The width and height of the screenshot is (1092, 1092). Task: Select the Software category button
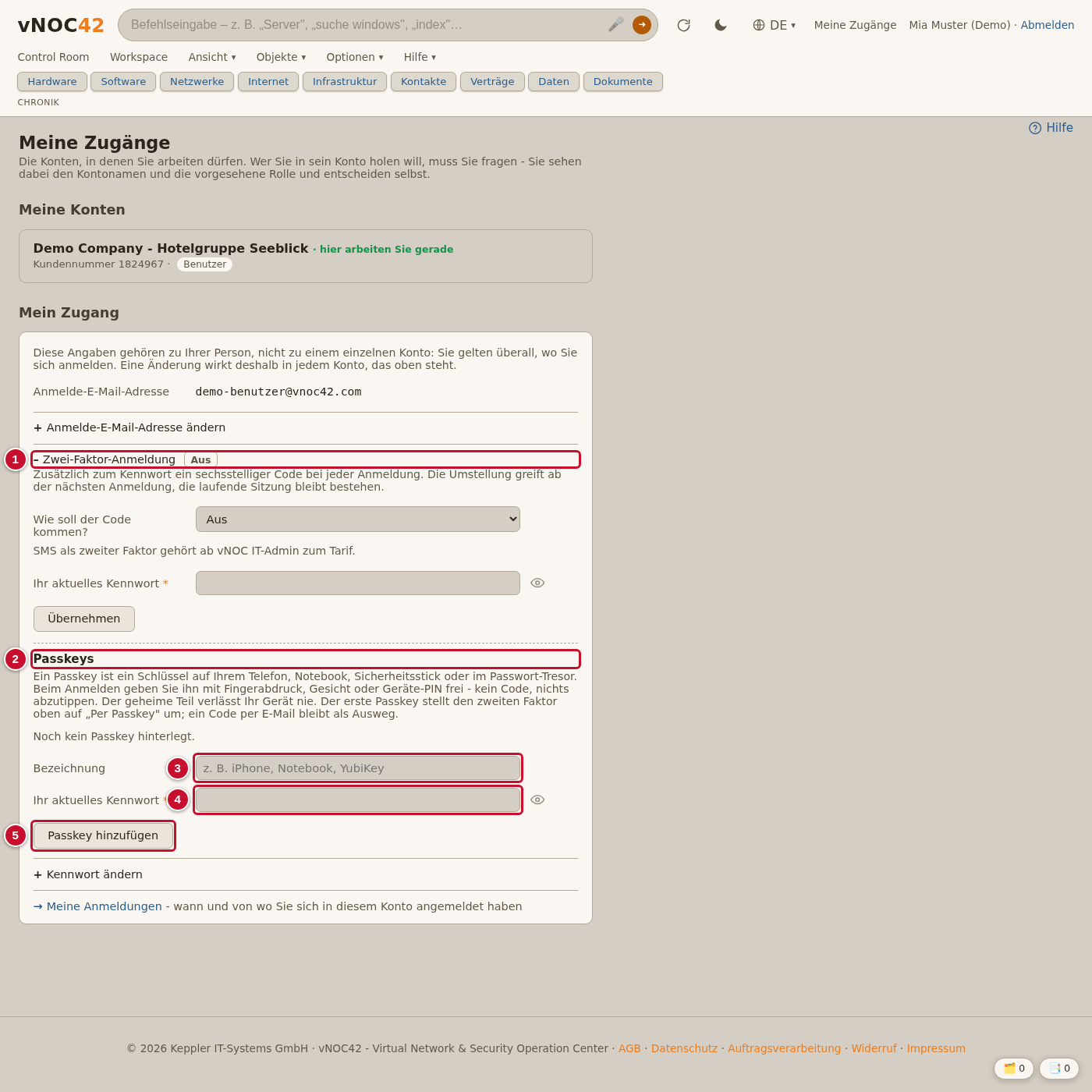click(123, 82)
